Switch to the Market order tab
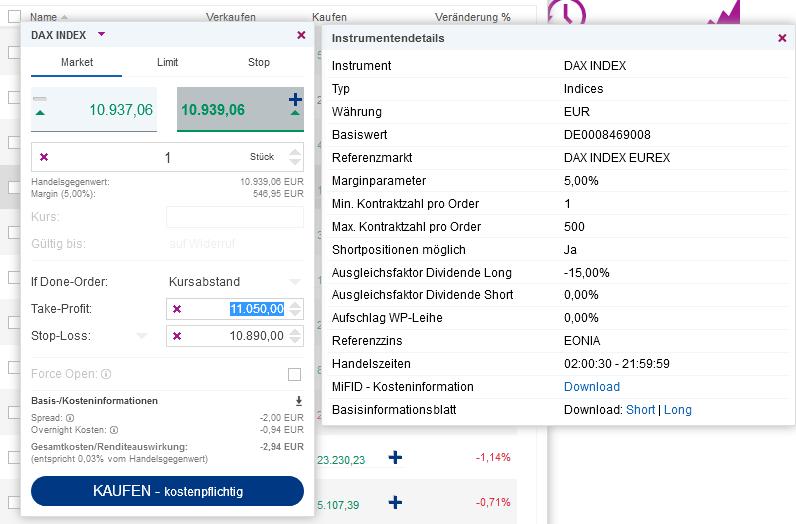Image resolution: width=796 pixels, height=524 pixels. coord(77,62)
